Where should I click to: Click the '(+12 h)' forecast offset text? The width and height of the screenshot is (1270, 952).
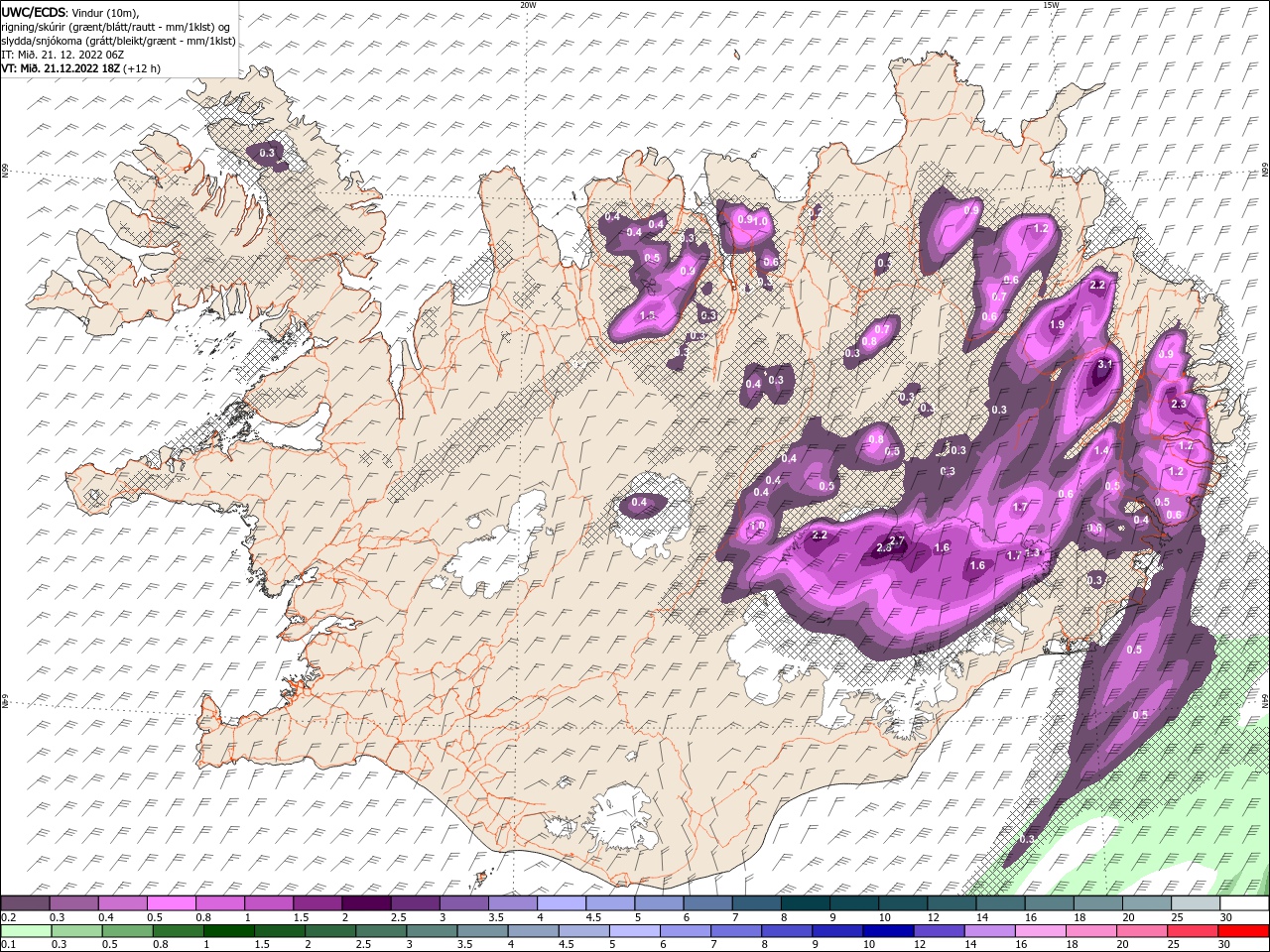143,68
